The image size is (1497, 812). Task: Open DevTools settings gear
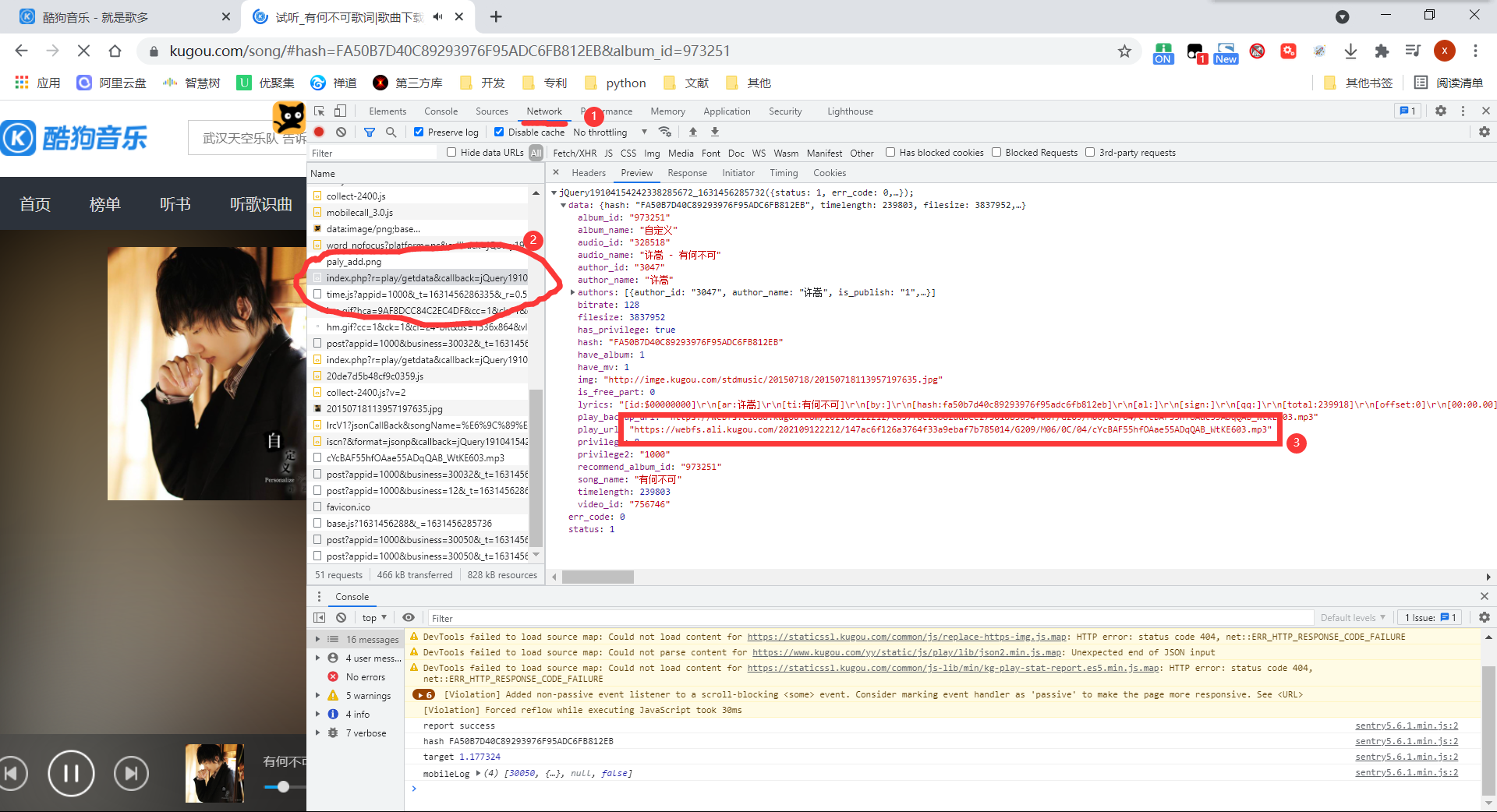(1441, 111)
